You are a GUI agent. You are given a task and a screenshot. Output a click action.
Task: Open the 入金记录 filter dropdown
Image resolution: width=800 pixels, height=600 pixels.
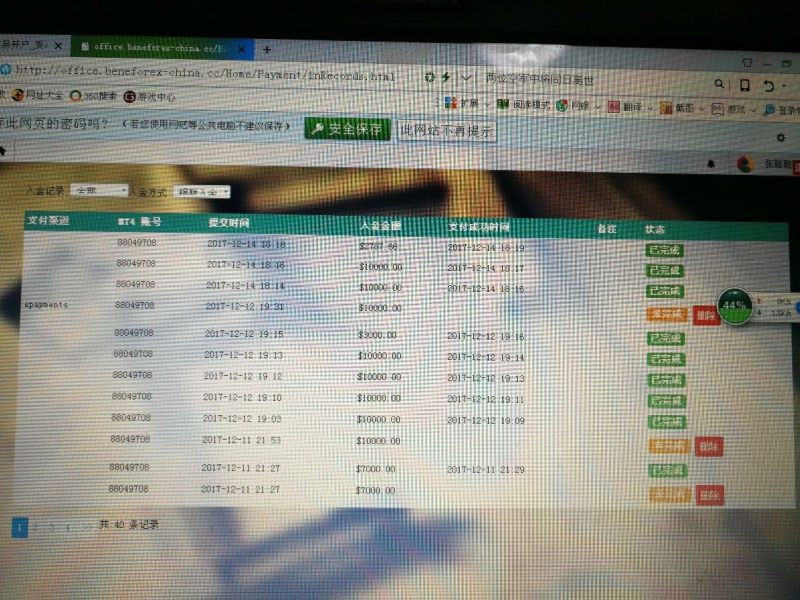click(100, 190)
